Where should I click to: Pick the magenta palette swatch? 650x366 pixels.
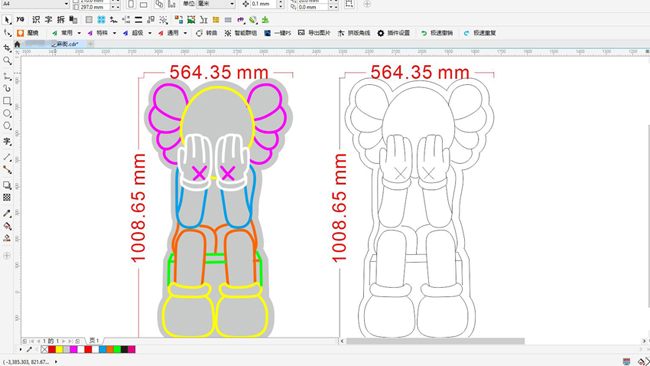click(73, 349)
